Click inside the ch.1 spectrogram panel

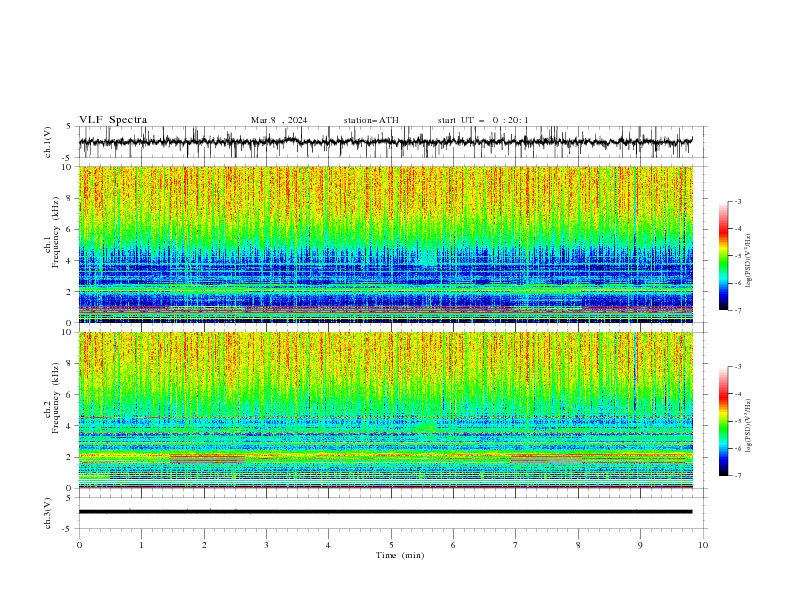click(x=385, y=244)
